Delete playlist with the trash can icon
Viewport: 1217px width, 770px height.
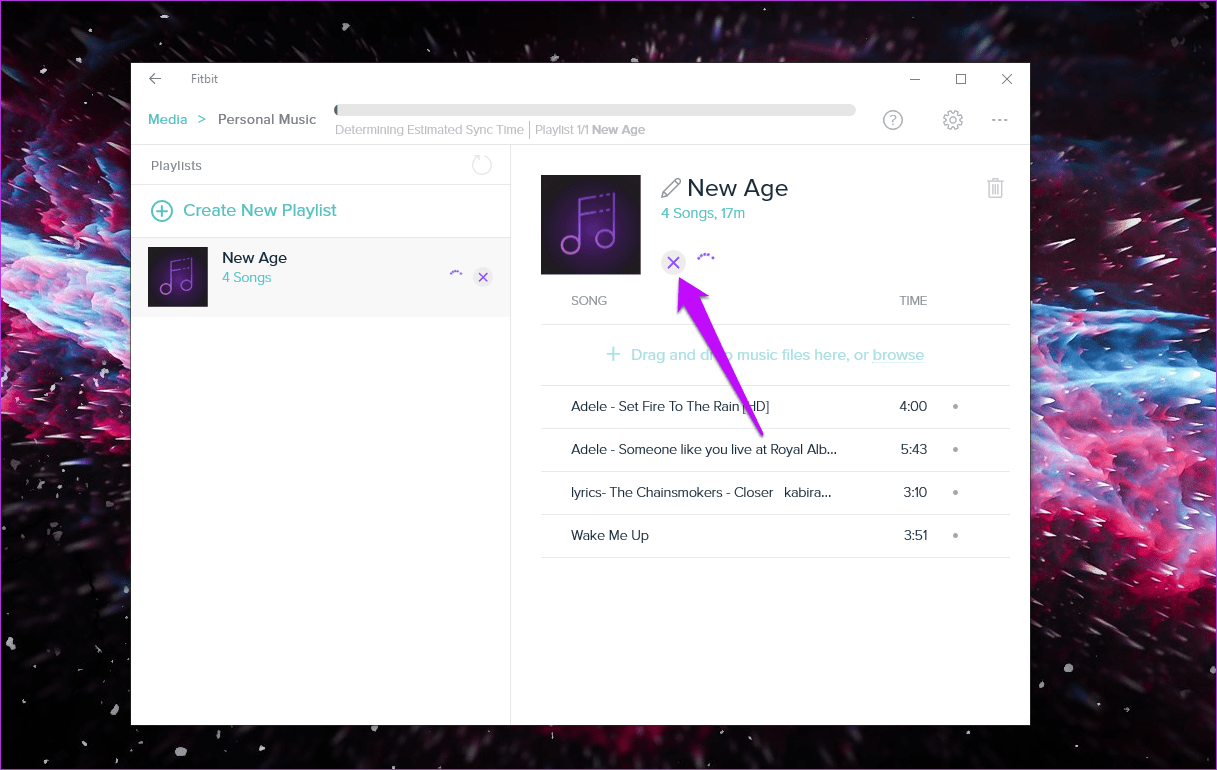tap(995, 188)
